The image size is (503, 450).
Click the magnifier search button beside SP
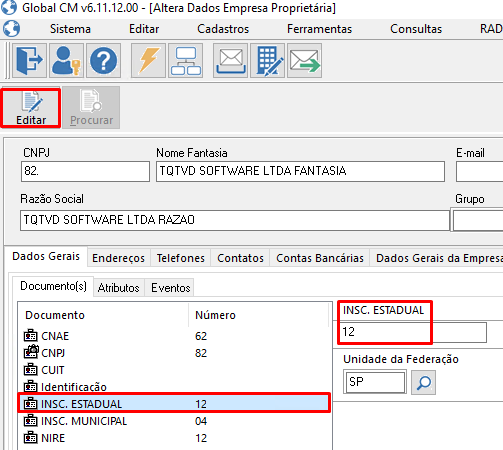pyautogui.click(x=423, y=382)
